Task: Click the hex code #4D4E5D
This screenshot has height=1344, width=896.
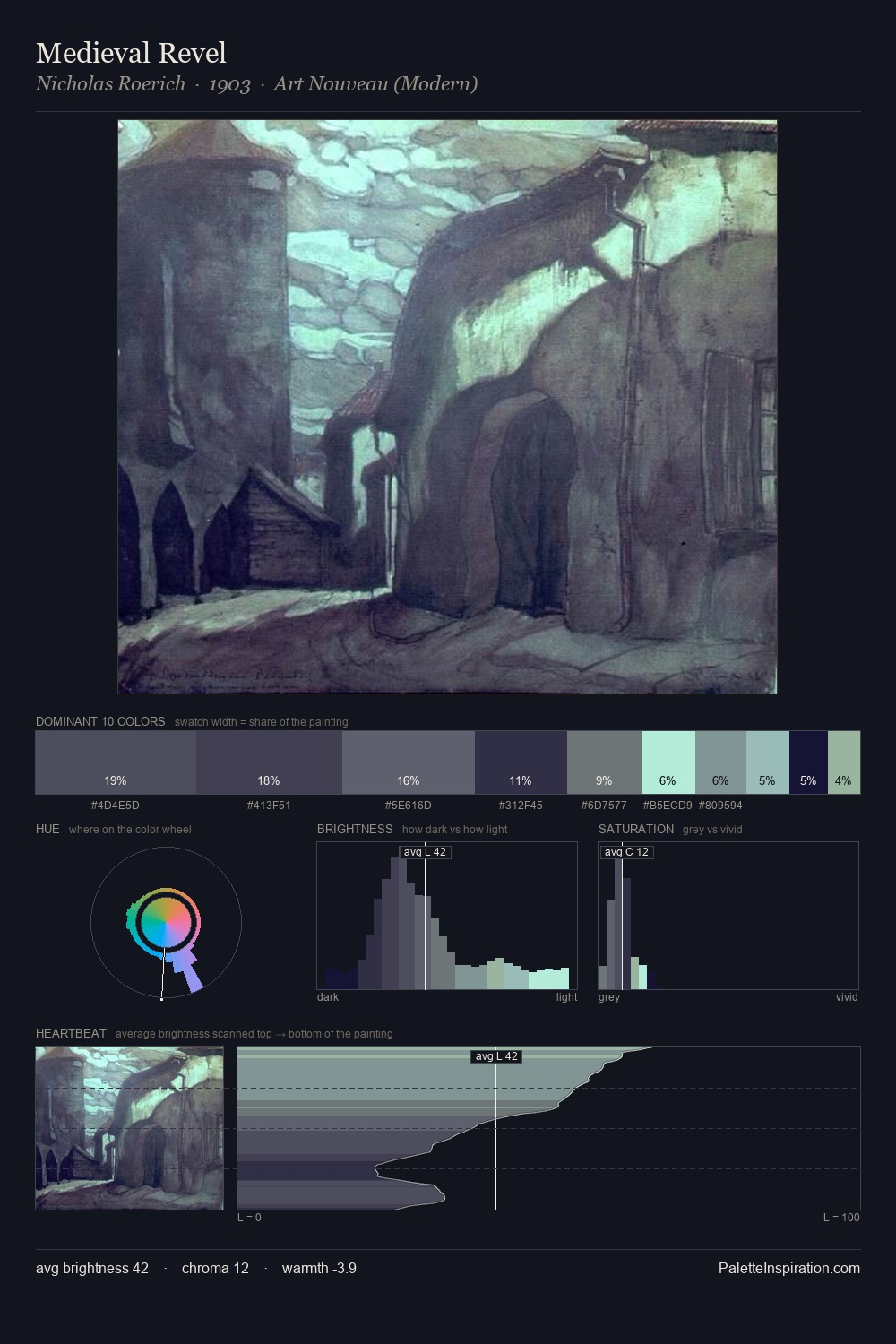Action: pos(116,805)
